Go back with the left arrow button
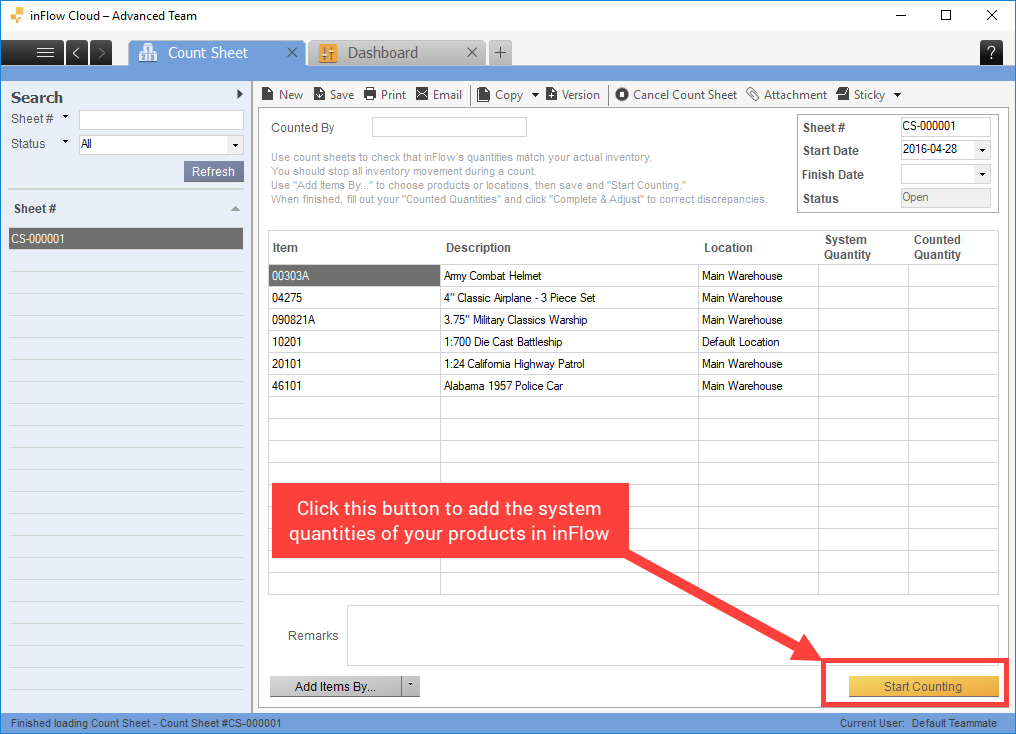 [76, 52]
